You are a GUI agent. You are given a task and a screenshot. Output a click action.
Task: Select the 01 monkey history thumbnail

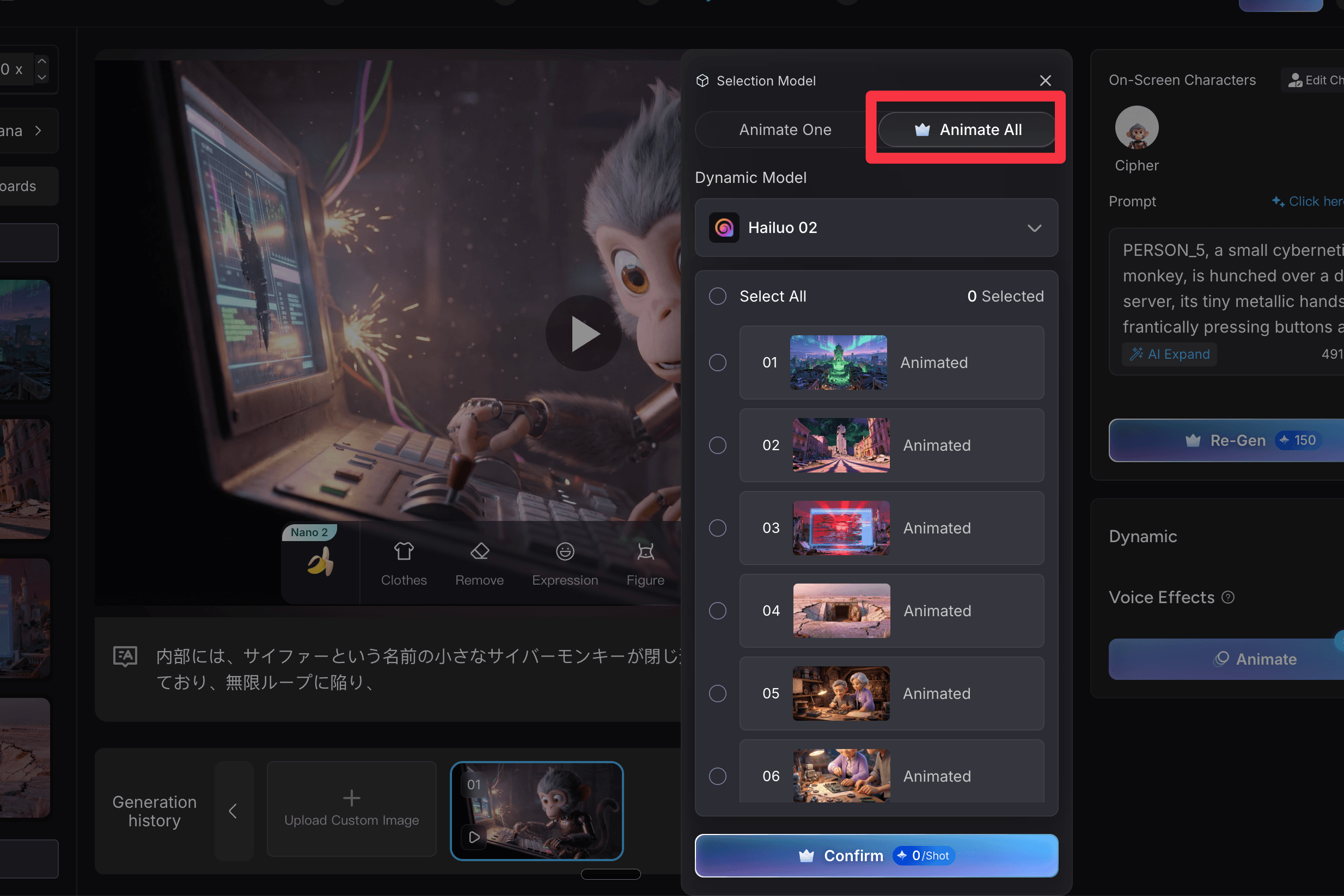pyautogui.click(x=536, y=811)
